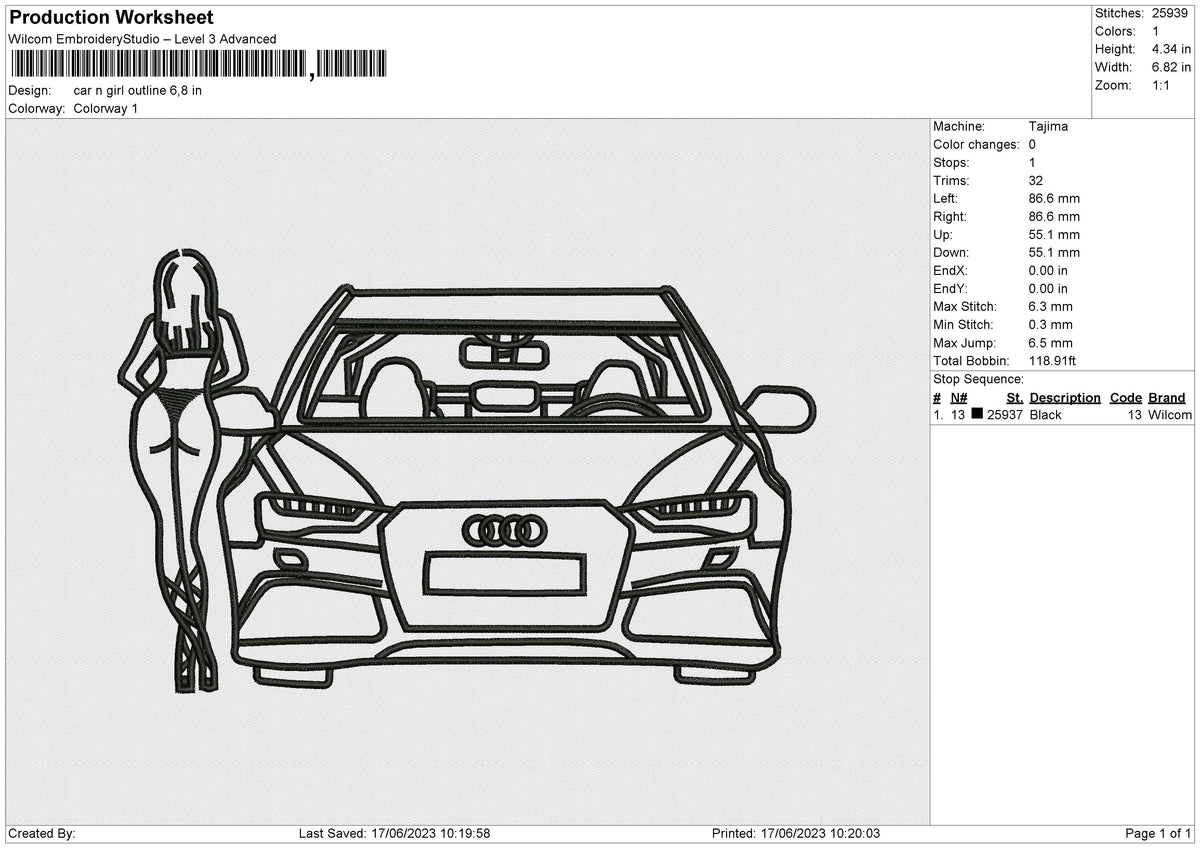Click the 'EndY:' label
This screenshot has width=1200, height=848.
click(951, 288)
